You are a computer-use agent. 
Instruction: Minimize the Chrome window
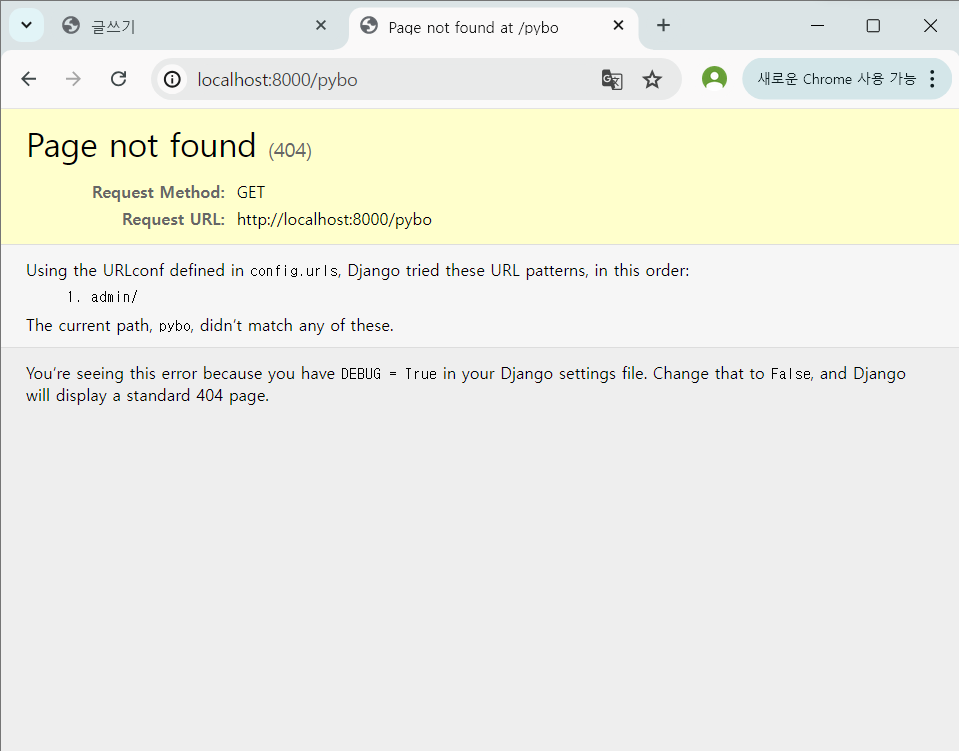click(x=817, y=26)
